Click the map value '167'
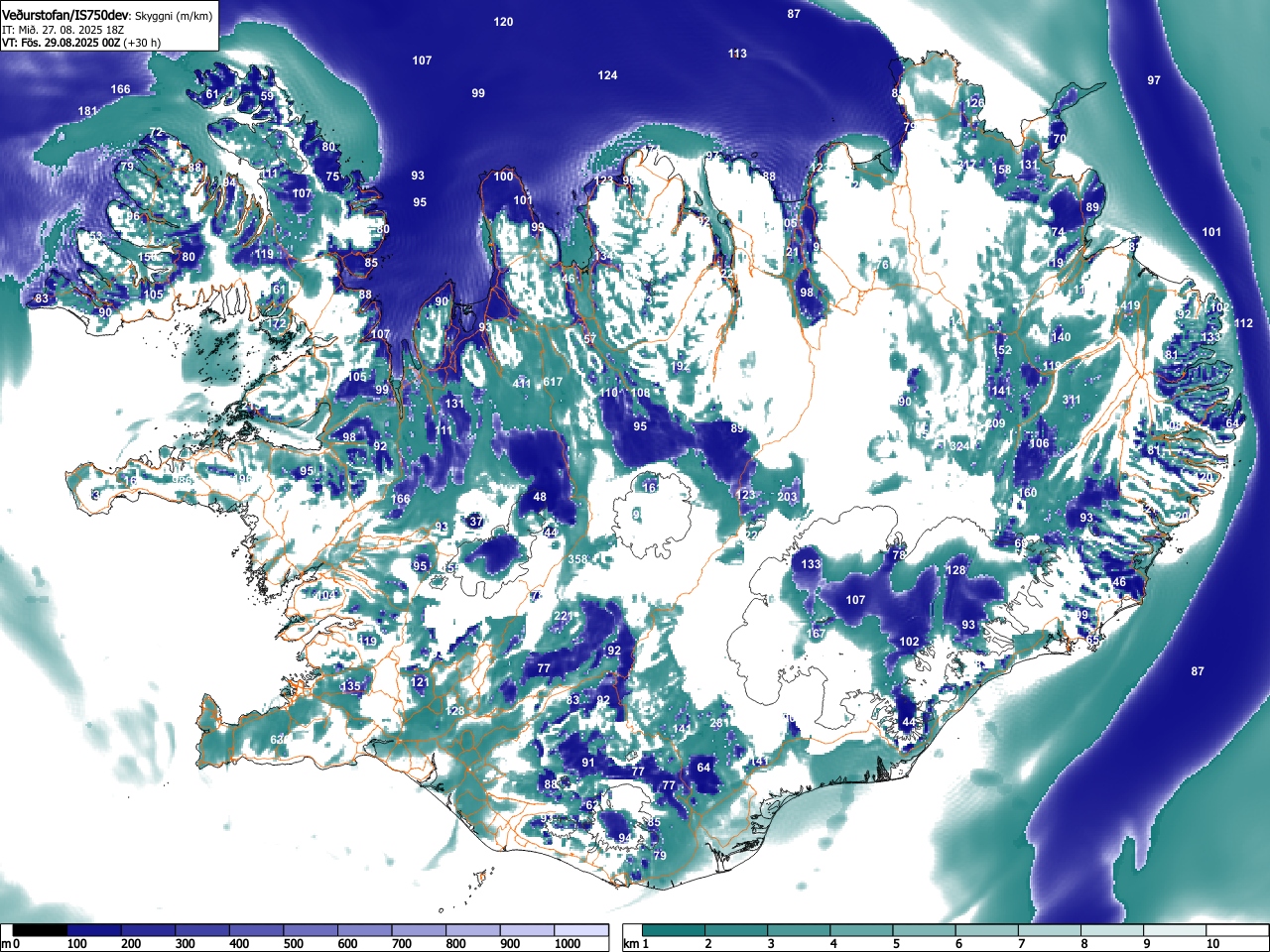This screenshot has width=1270, height=952. tap(817, 634)
